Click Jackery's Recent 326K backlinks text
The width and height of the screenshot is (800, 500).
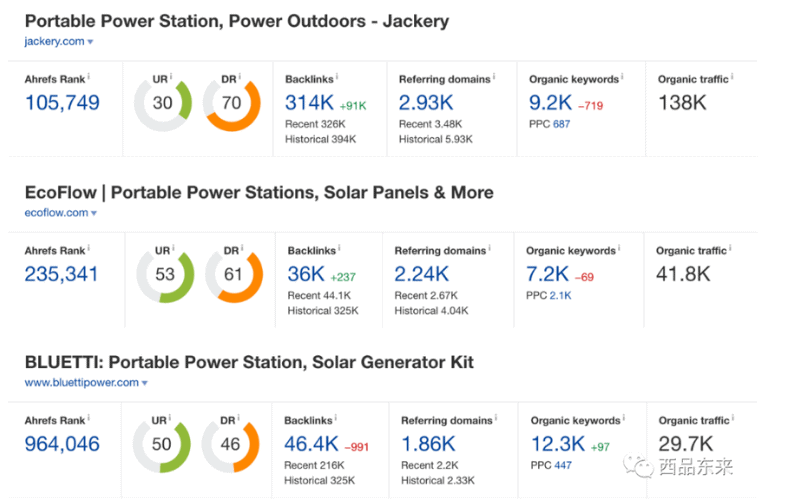pos(315,124)
